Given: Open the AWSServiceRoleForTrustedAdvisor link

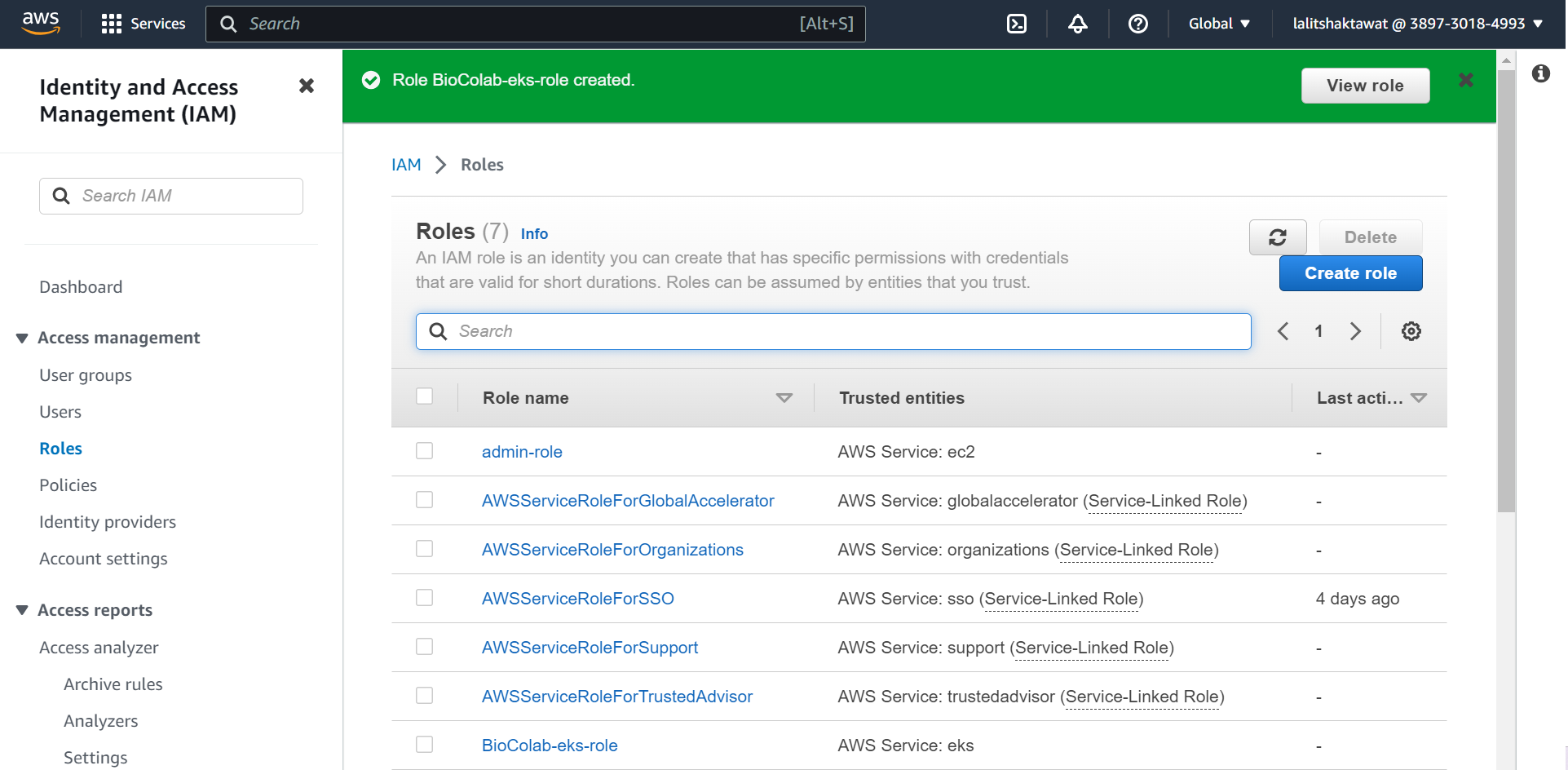Looking at the screenshot, I should [617, 697].
